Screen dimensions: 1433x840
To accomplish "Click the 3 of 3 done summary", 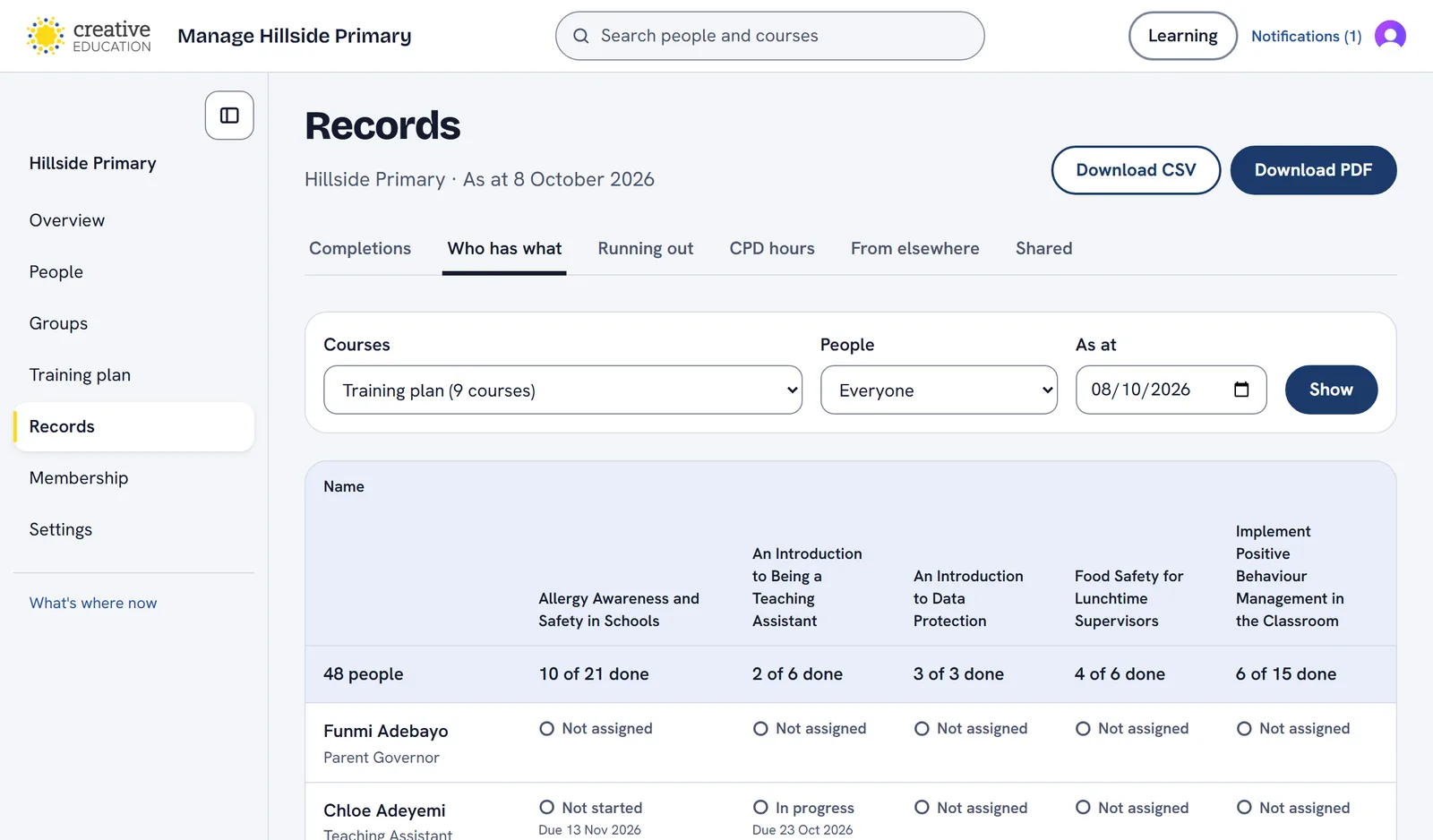I will 958,674.
